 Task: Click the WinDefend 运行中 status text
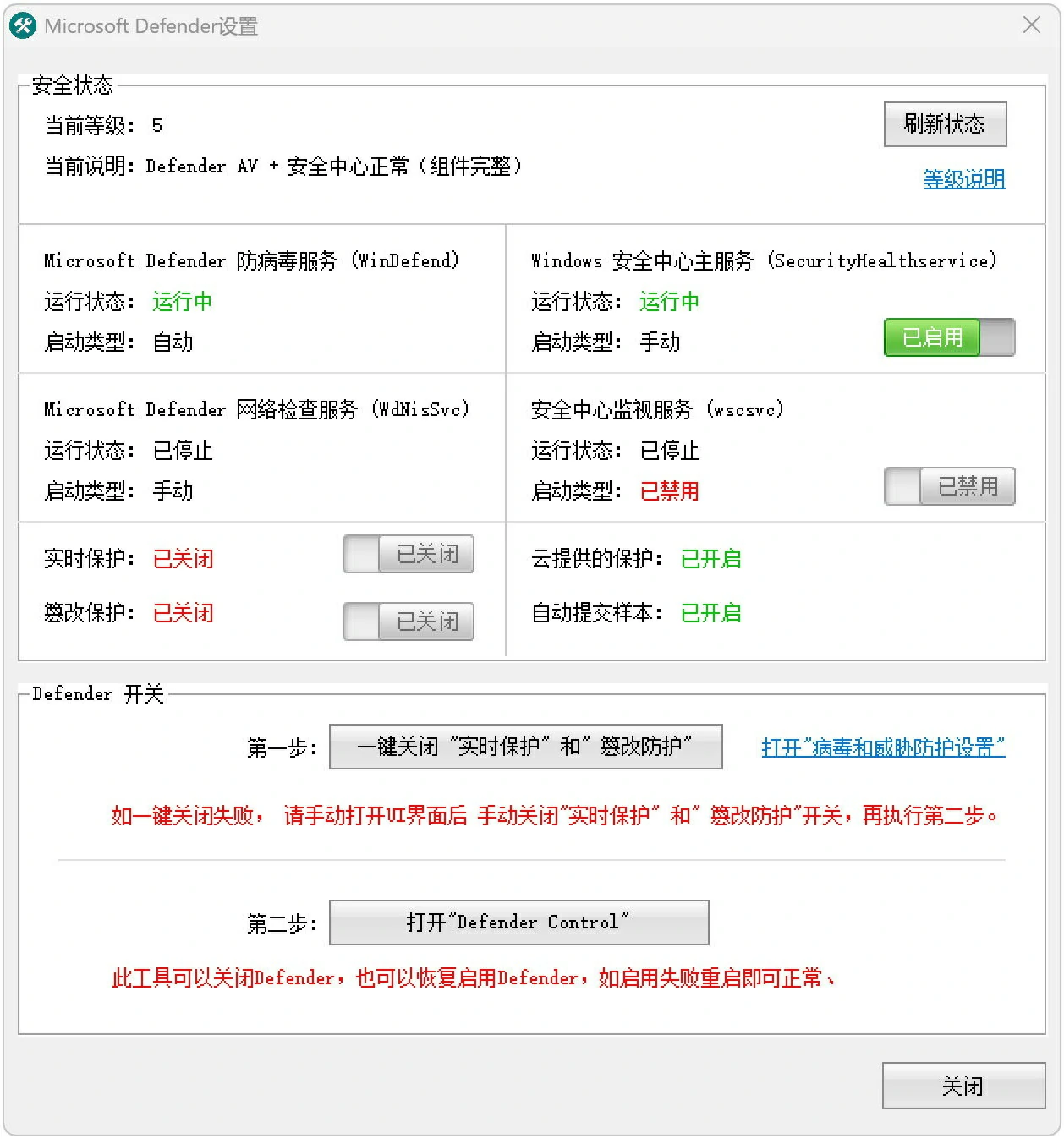pos(182,302)
